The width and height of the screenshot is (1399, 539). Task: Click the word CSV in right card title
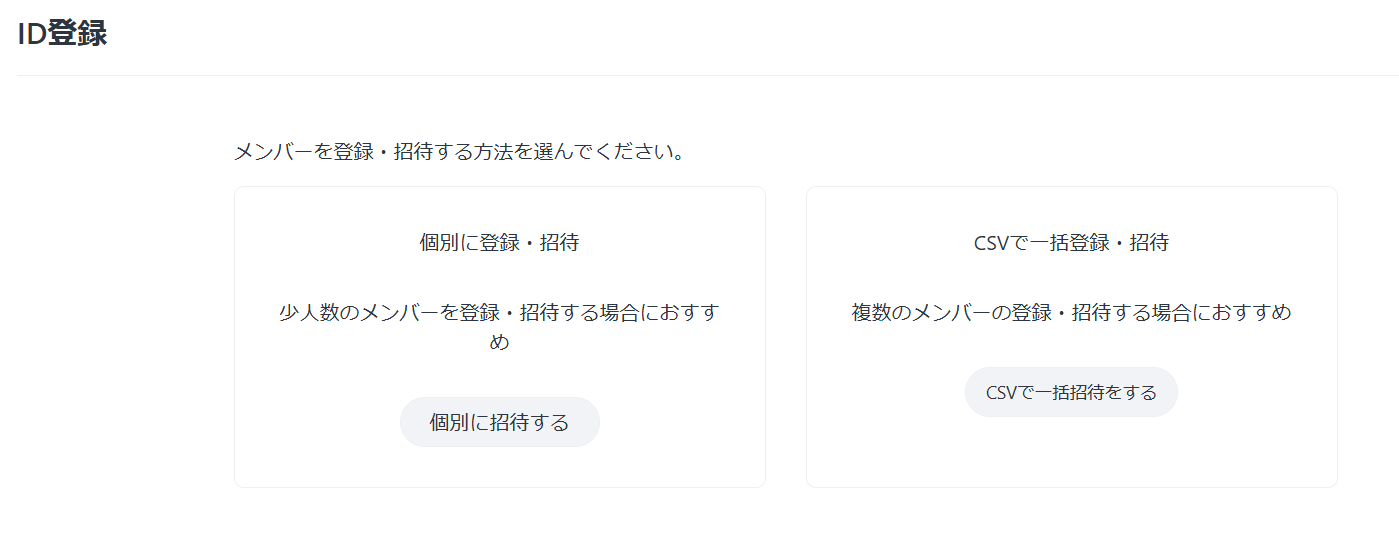coord(993,243)
